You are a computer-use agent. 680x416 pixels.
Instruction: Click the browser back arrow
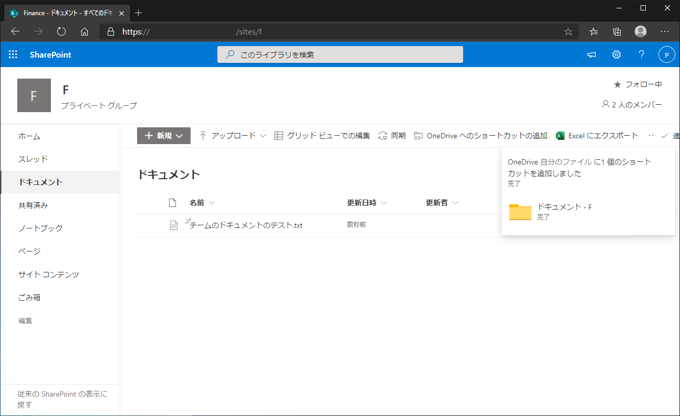pos(15,31)
